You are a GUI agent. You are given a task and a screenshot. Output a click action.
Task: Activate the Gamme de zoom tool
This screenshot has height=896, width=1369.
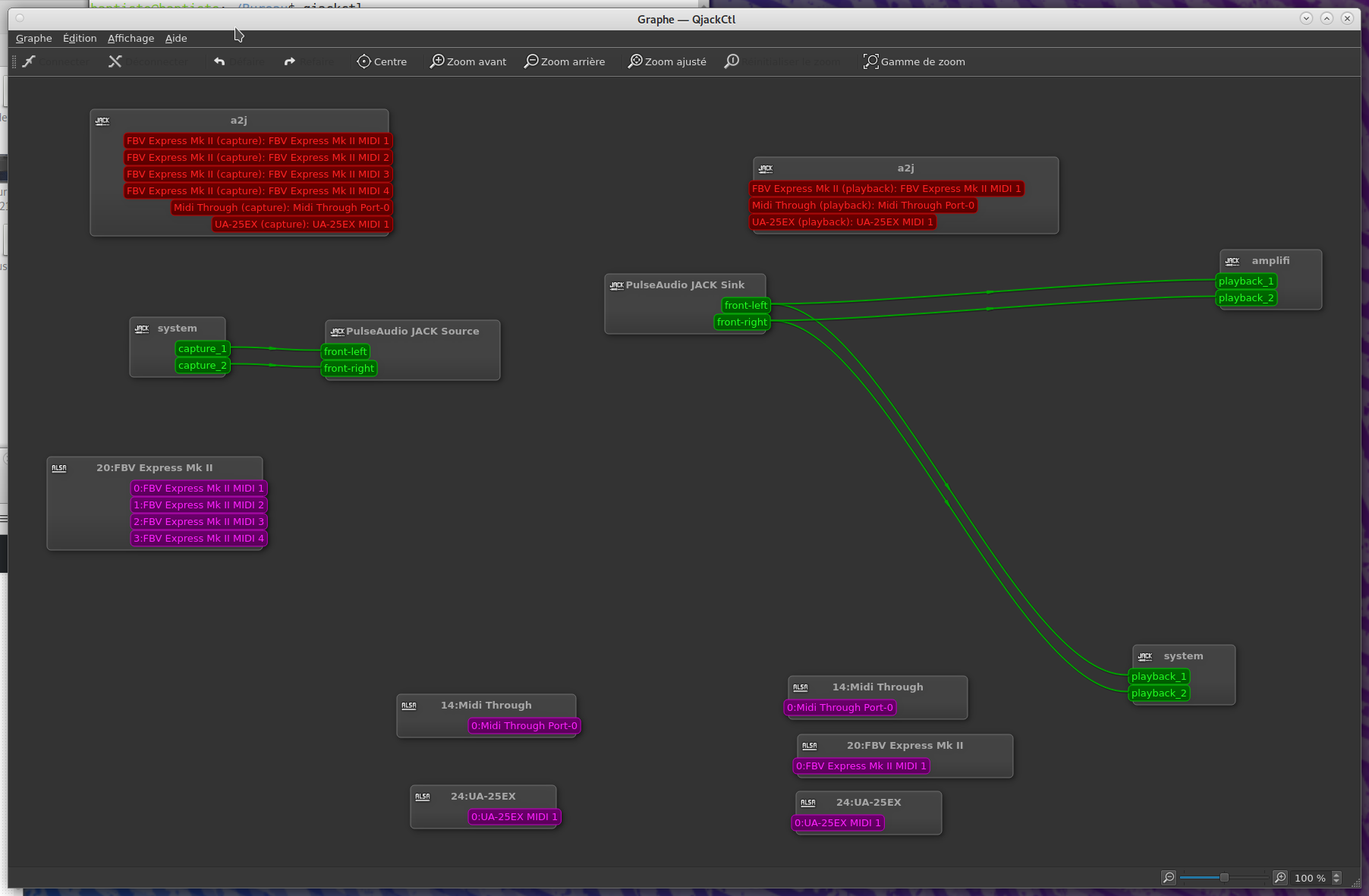coord(914,61)
